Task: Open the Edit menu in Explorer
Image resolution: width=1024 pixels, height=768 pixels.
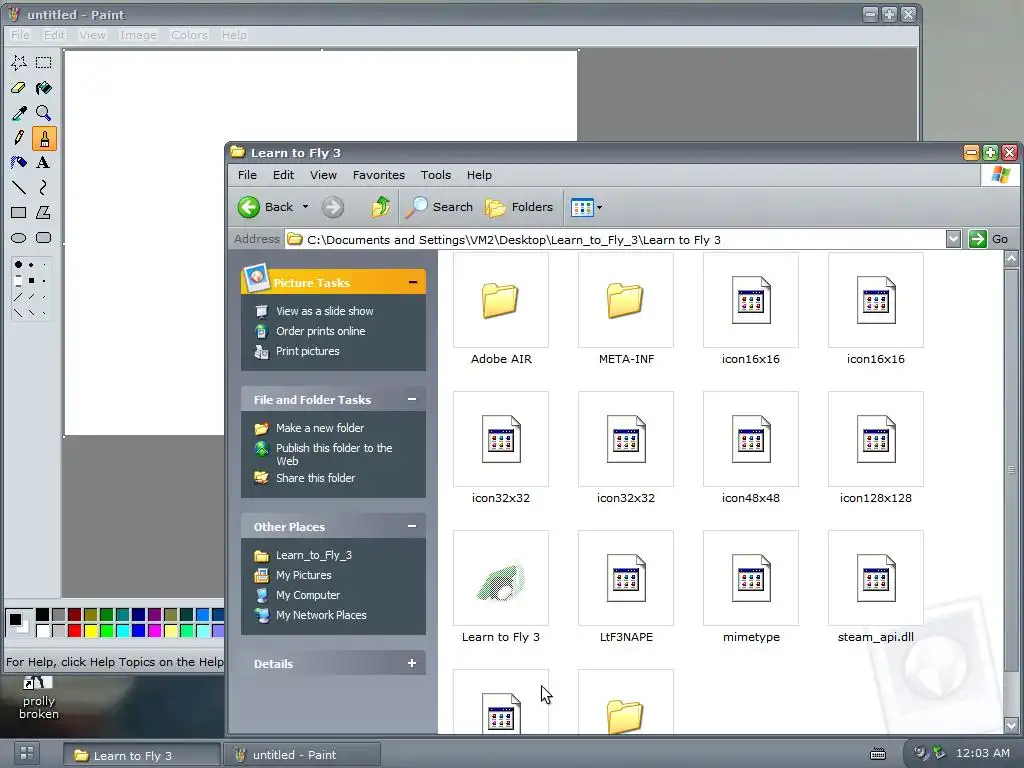Action: pyautogui.click(x=283, y=175)
